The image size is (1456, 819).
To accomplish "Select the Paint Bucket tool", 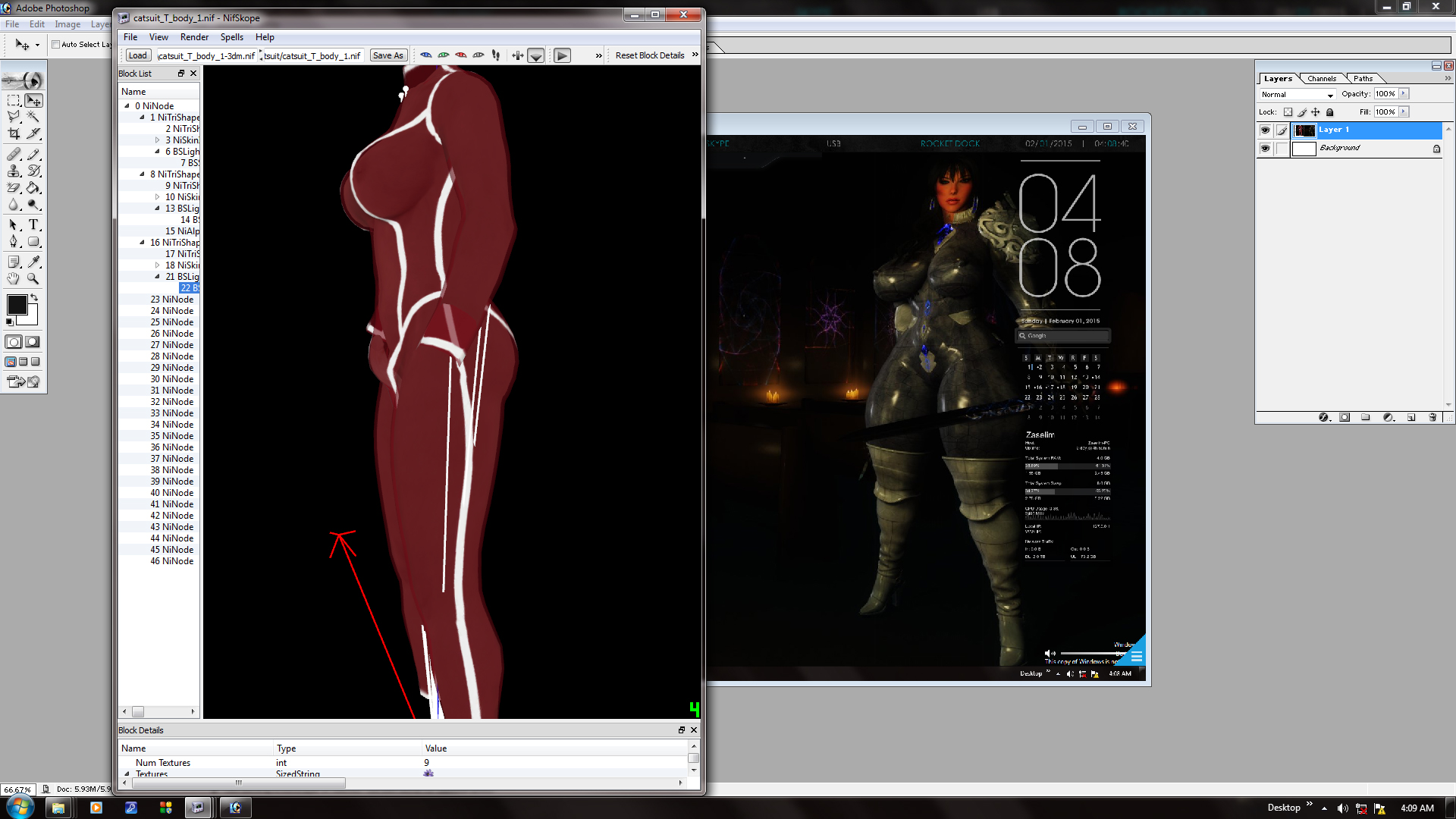I will click(33, 188).
